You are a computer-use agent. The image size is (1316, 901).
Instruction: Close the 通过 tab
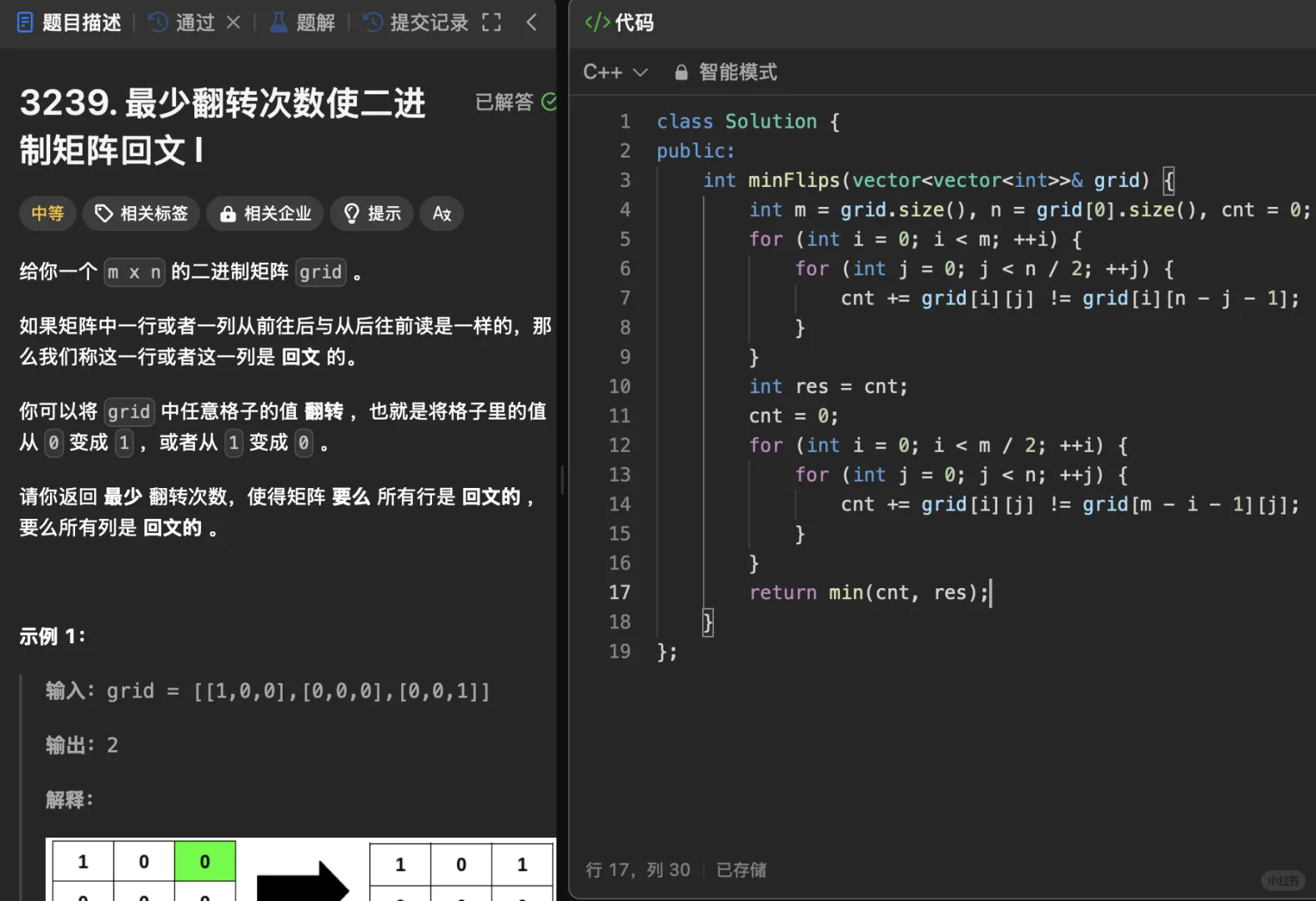tap(234, 23)
